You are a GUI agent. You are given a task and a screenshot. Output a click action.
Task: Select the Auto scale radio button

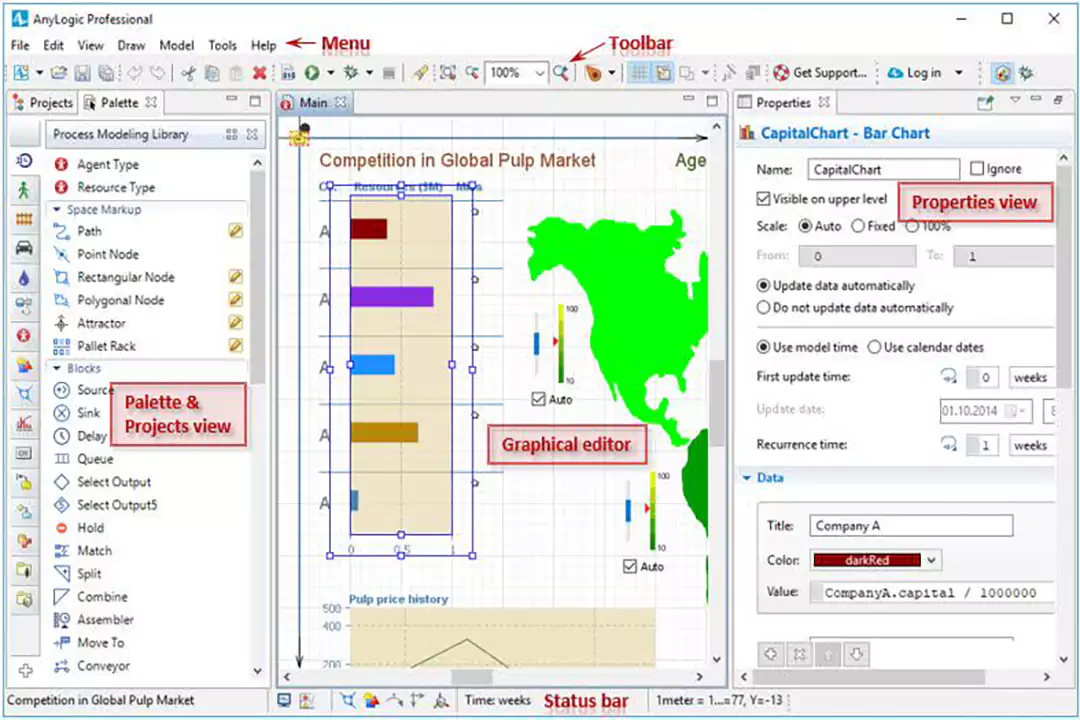pyautogui.click(x=804, y=226)
